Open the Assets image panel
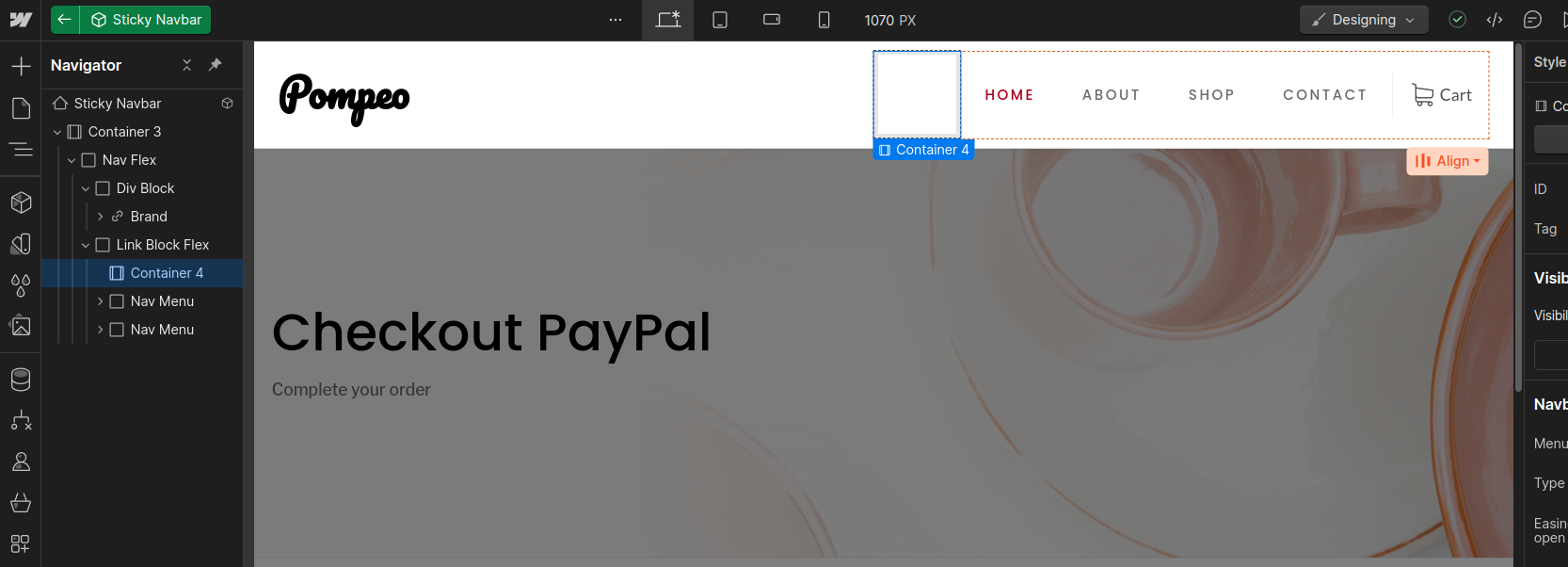The height and width of the screenshot is (567, 1568). pos(21,326)
